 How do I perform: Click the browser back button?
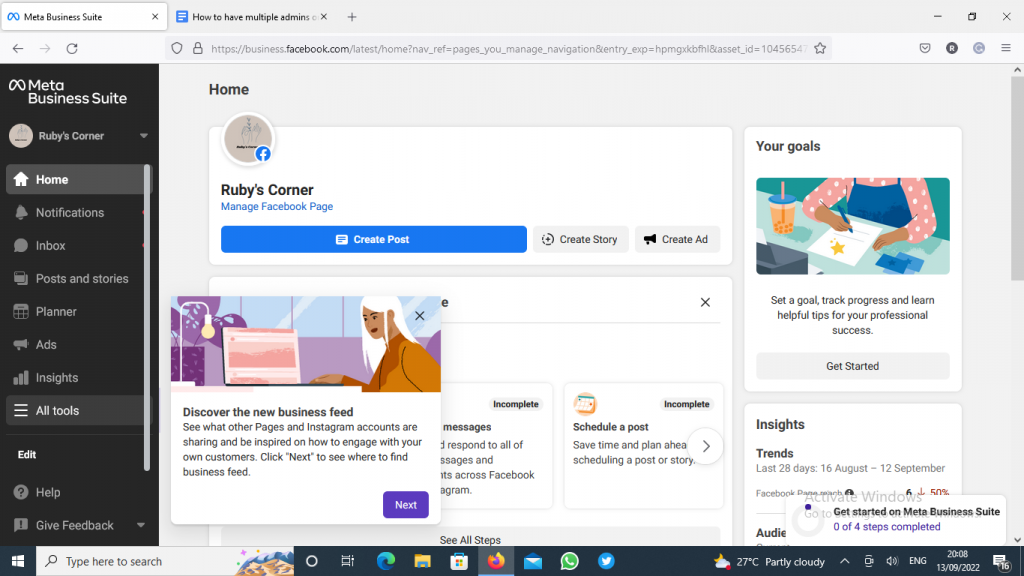[18, 48]
